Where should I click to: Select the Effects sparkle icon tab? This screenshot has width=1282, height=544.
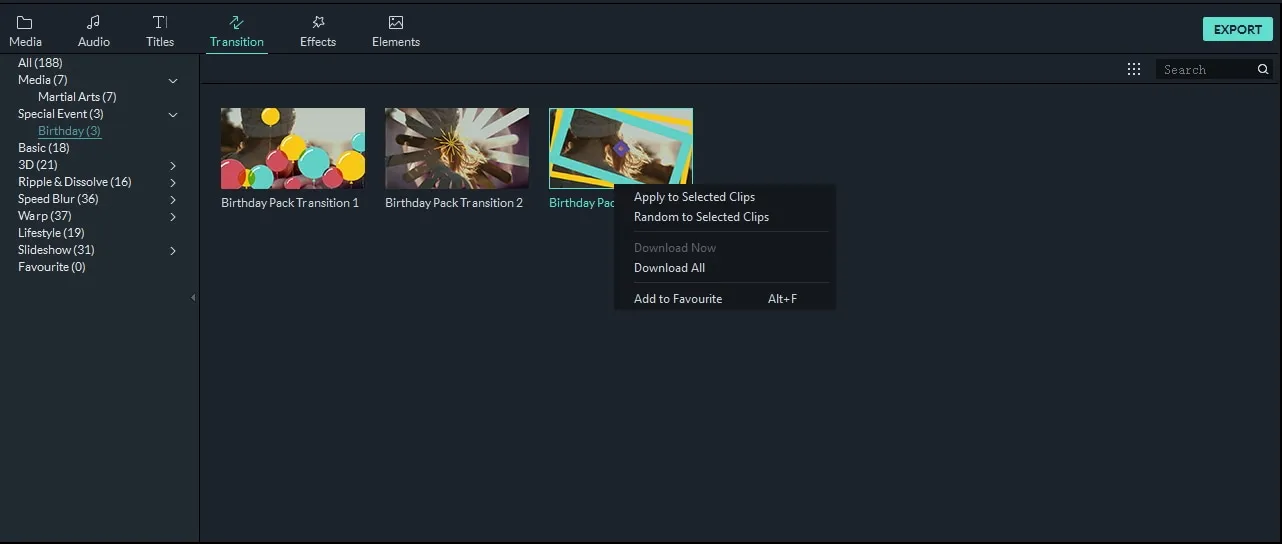click(318, 31)
